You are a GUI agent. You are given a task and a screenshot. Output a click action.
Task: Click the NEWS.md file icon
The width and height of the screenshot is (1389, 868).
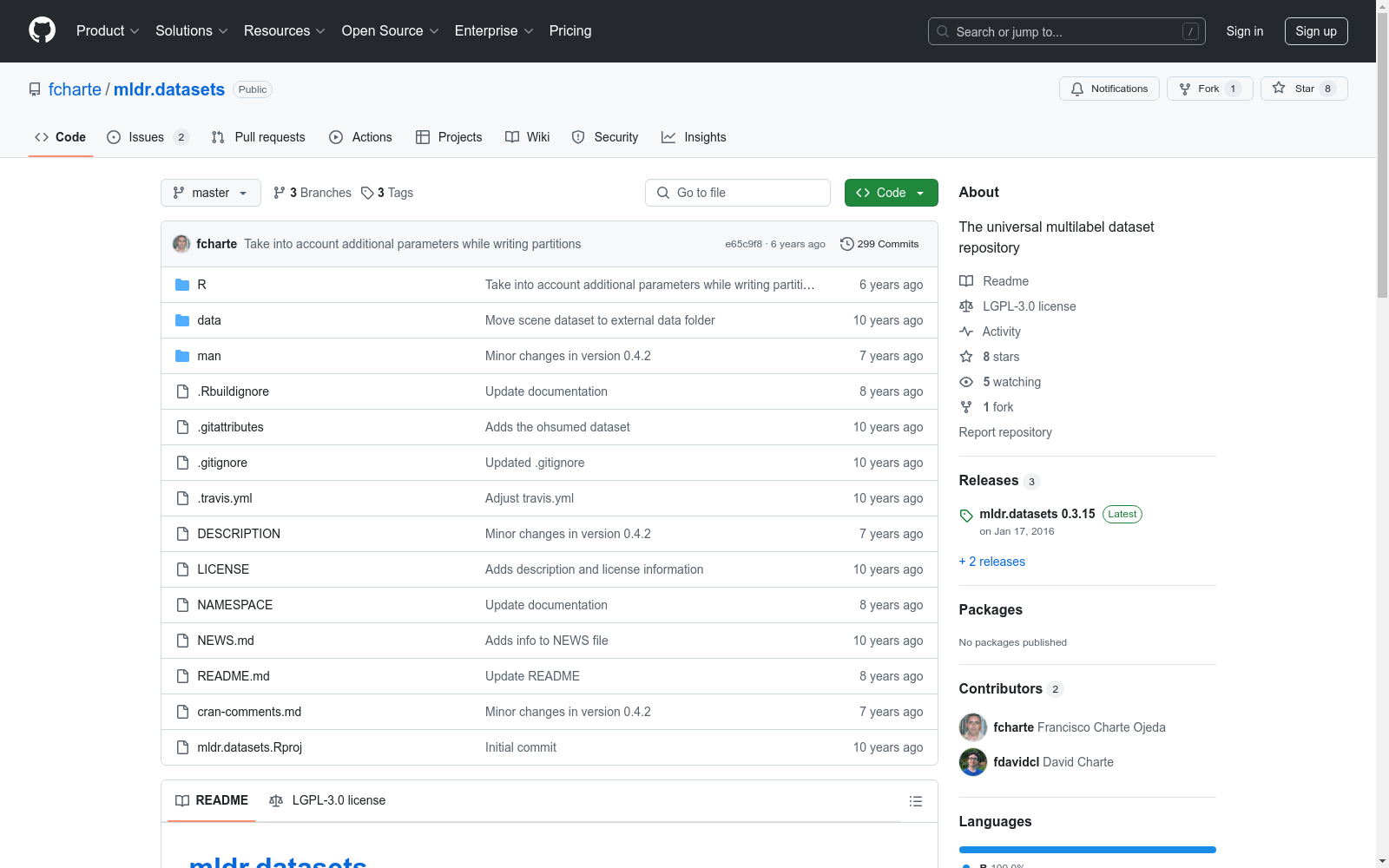coord(182,641)
